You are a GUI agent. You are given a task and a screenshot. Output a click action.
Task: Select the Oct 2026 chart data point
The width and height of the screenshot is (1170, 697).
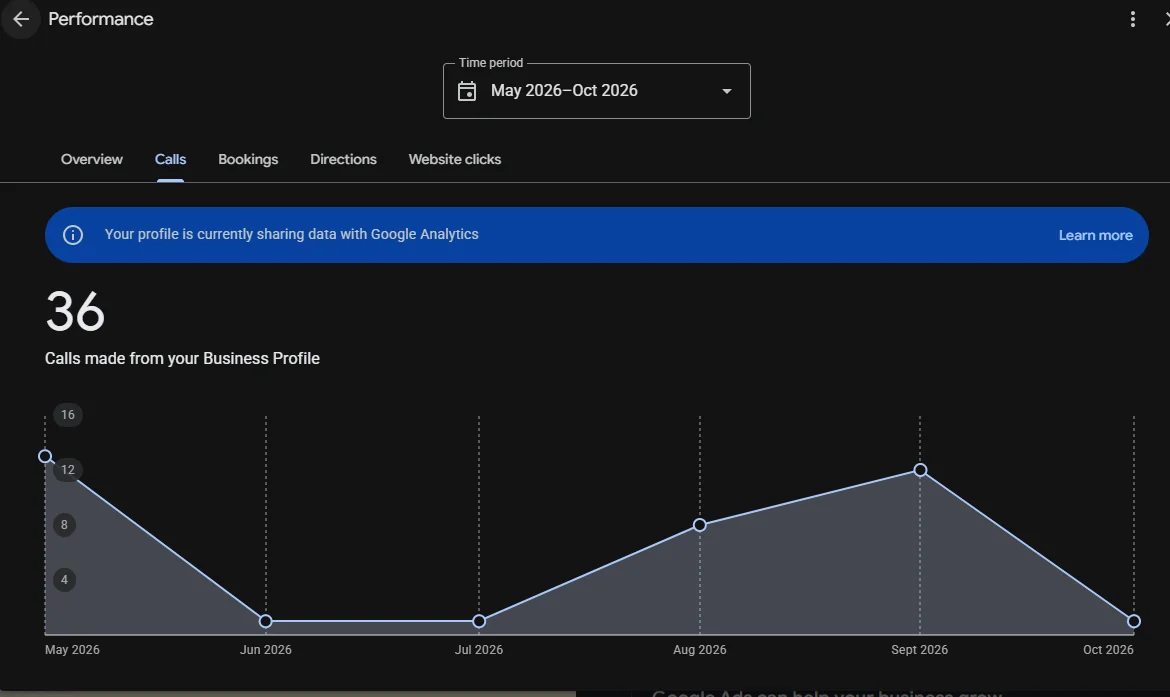tap(1133, 621)
